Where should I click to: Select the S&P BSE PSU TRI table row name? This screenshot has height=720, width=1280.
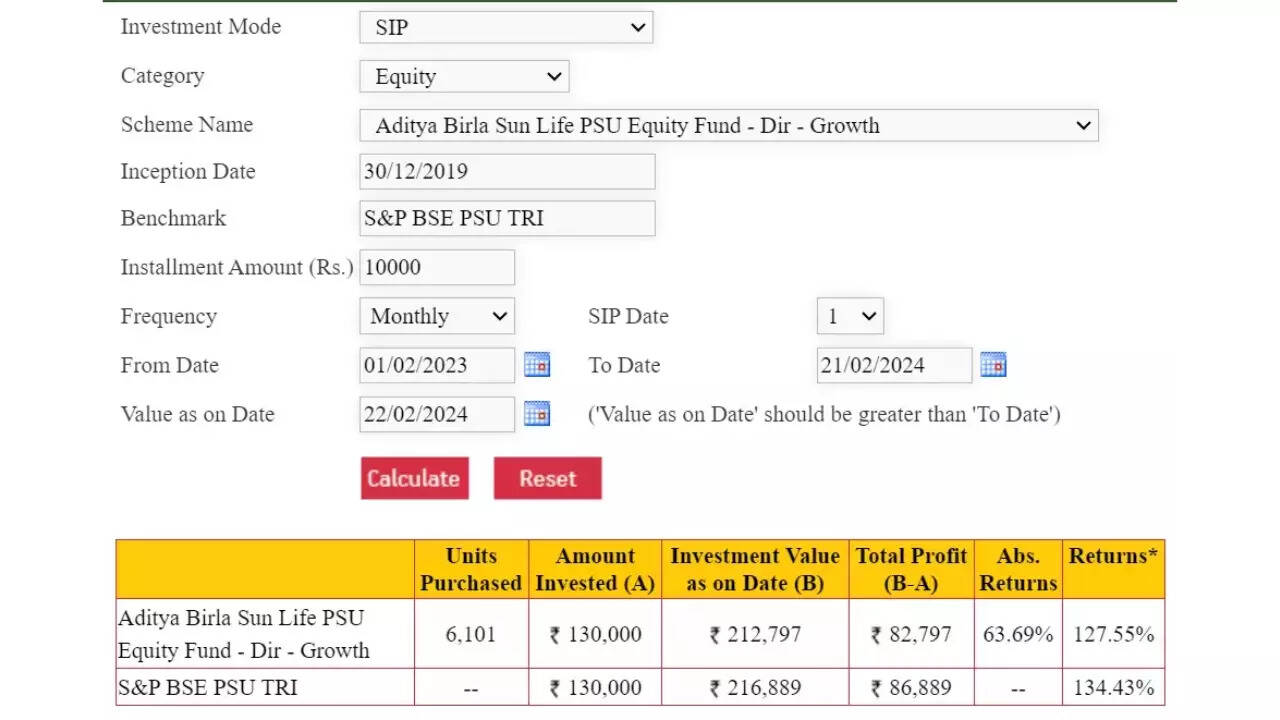tap(208, 687)
